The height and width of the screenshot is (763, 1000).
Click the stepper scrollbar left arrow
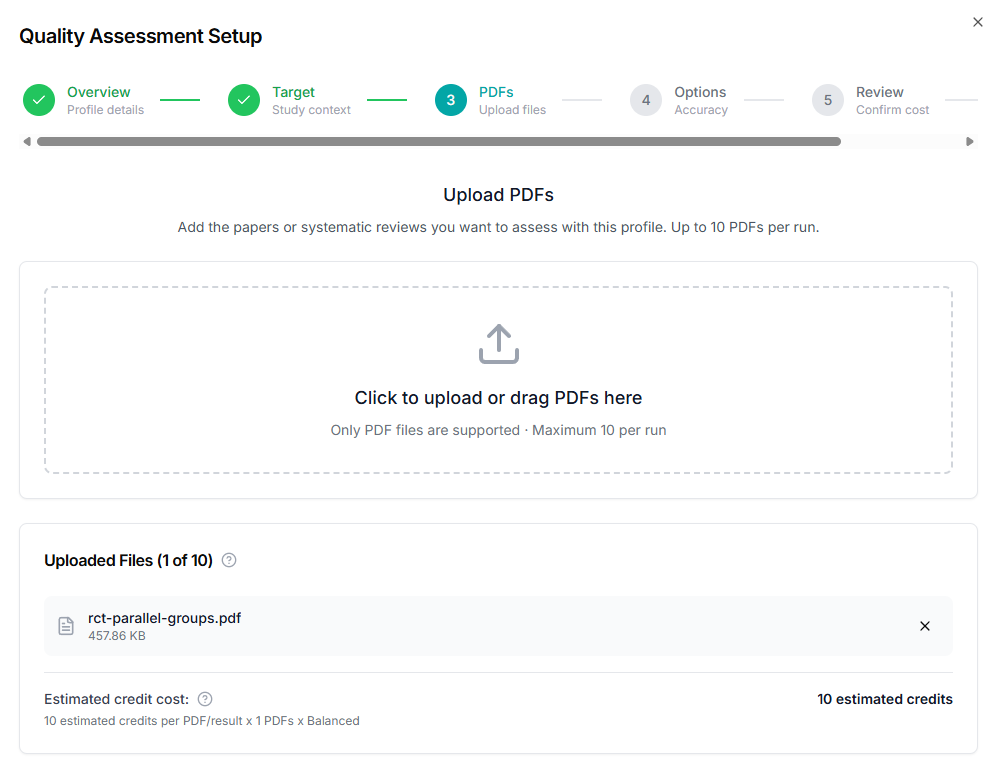(27, 142)
